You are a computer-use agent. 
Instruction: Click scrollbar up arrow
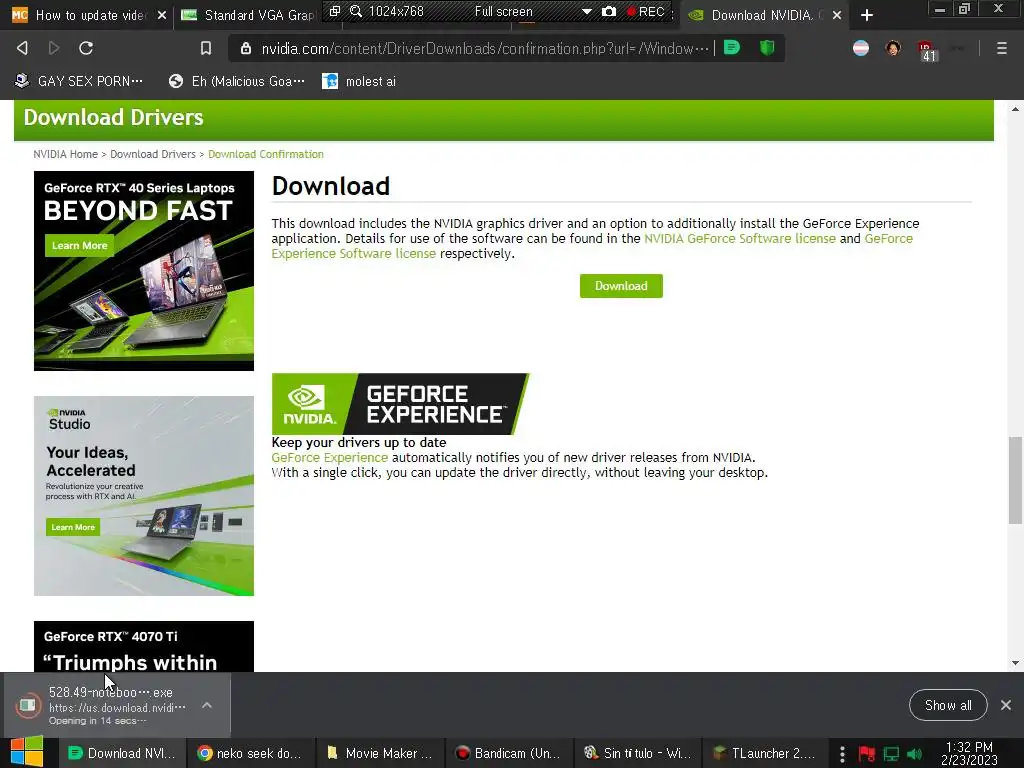point(1015,109)
